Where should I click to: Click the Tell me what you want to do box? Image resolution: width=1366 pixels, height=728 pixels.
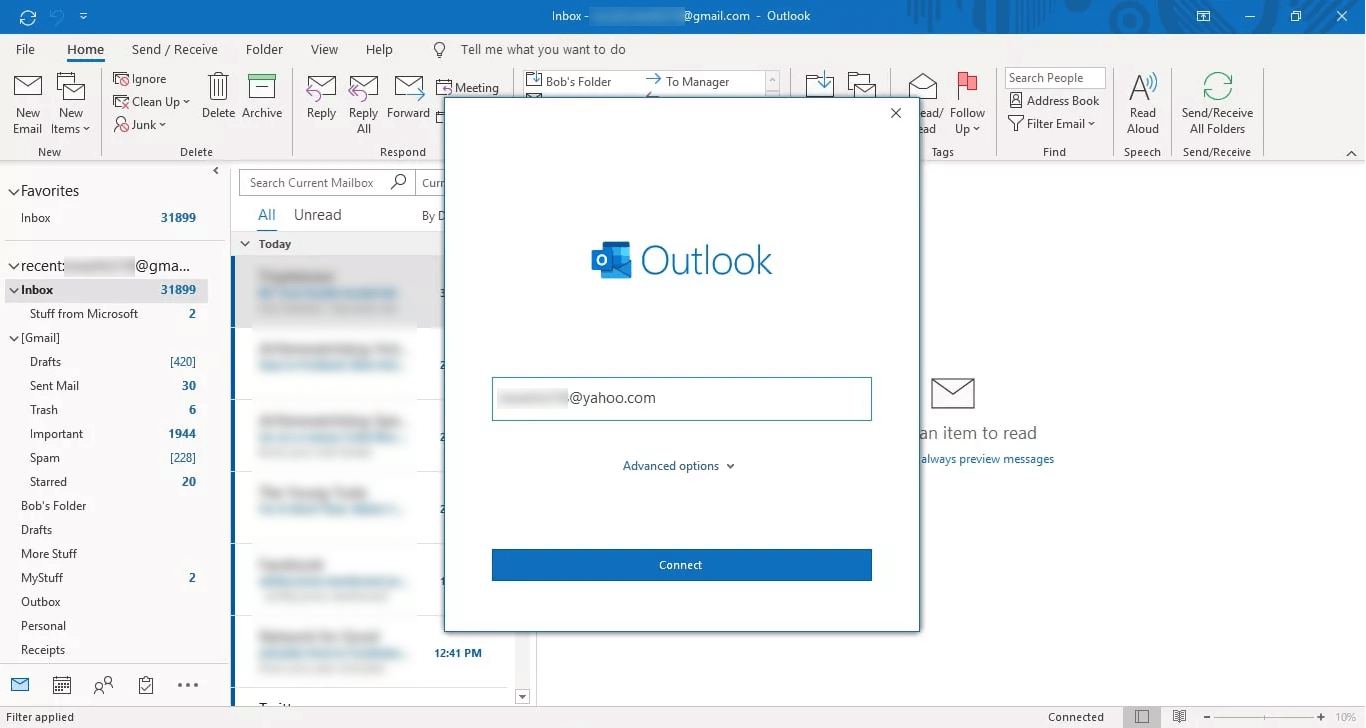[x=542, y=49]
